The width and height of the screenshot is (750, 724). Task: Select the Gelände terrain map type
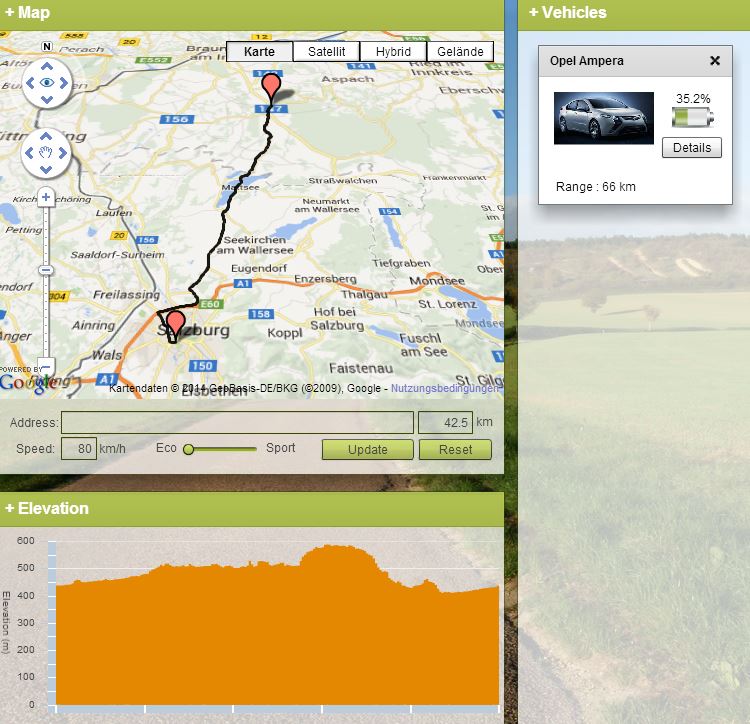click(460, 52)
